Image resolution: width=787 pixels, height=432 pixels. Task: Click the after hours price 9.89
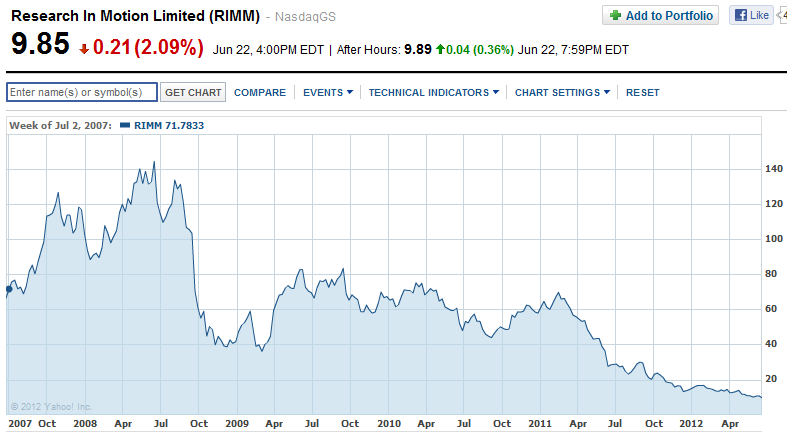point(418,49)
